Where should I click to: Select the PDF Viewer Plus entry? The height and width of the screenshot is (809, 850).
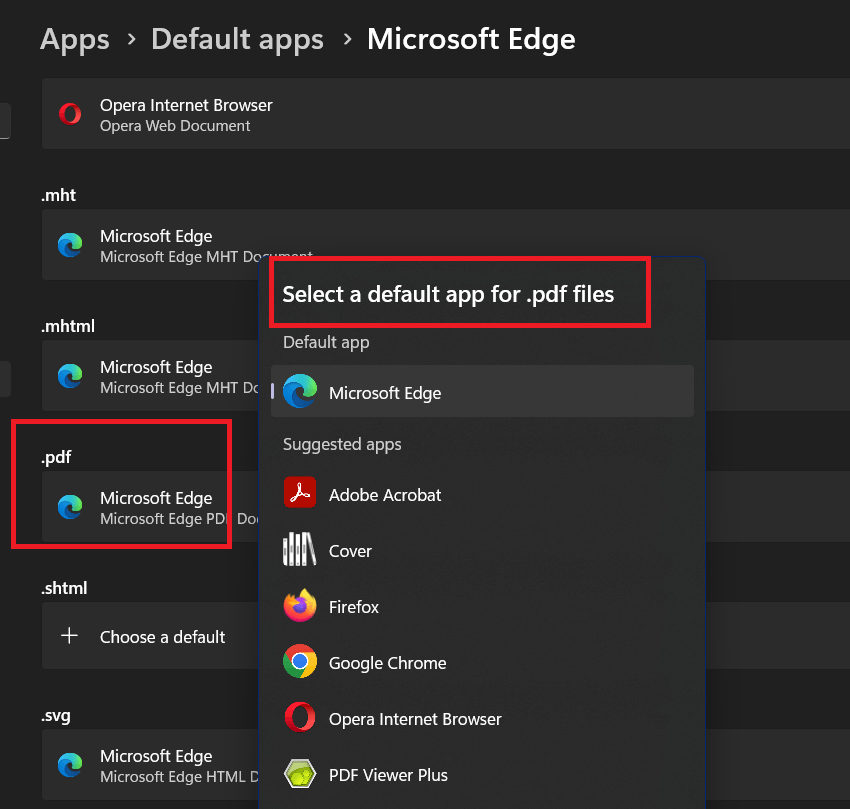482,774
